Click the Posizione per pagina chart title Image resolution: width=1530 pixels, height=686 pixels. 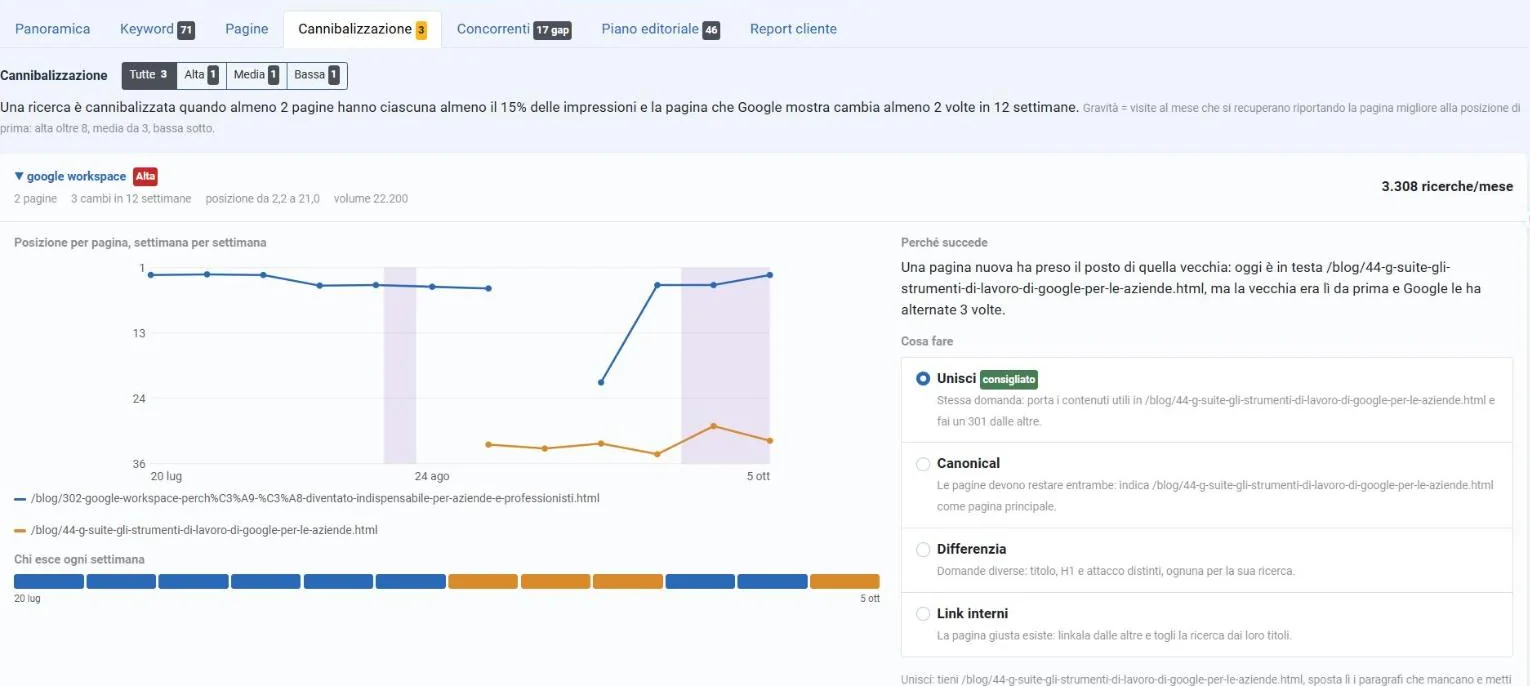[x=140, y=243]
